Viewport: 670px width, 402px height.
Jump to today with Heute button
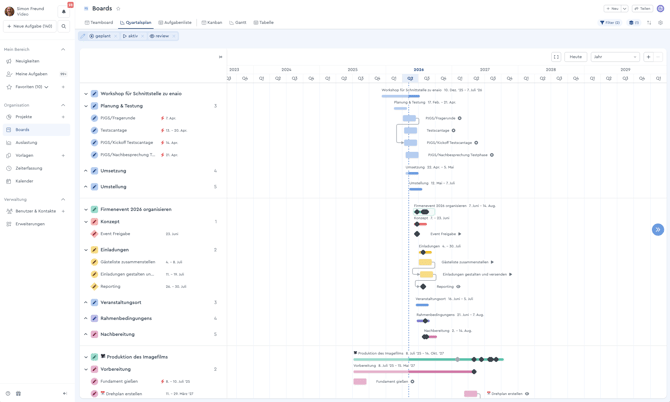click(576, 57)
